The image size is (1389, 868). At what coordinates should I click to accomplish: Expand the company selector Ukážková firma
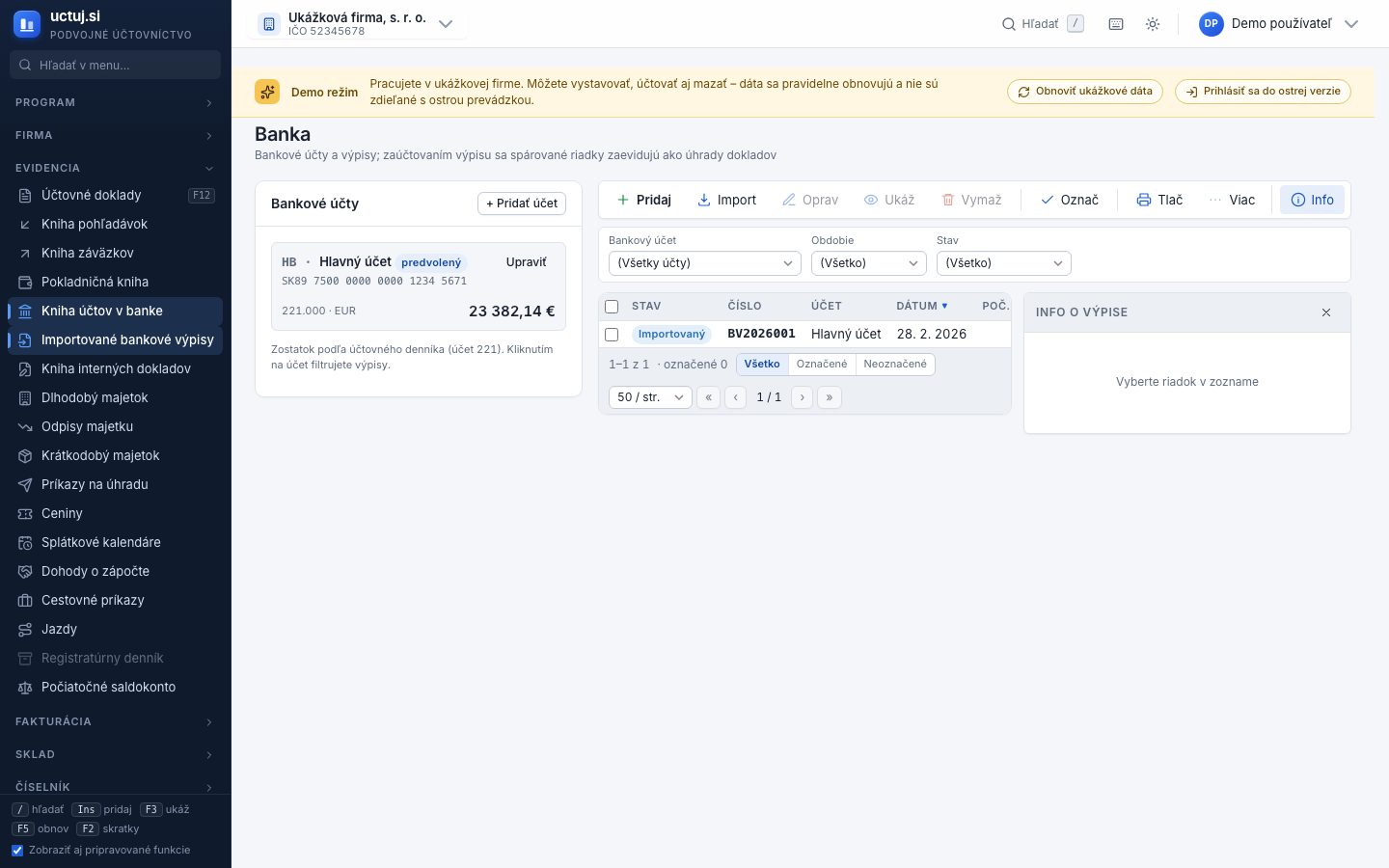(357, 24)
